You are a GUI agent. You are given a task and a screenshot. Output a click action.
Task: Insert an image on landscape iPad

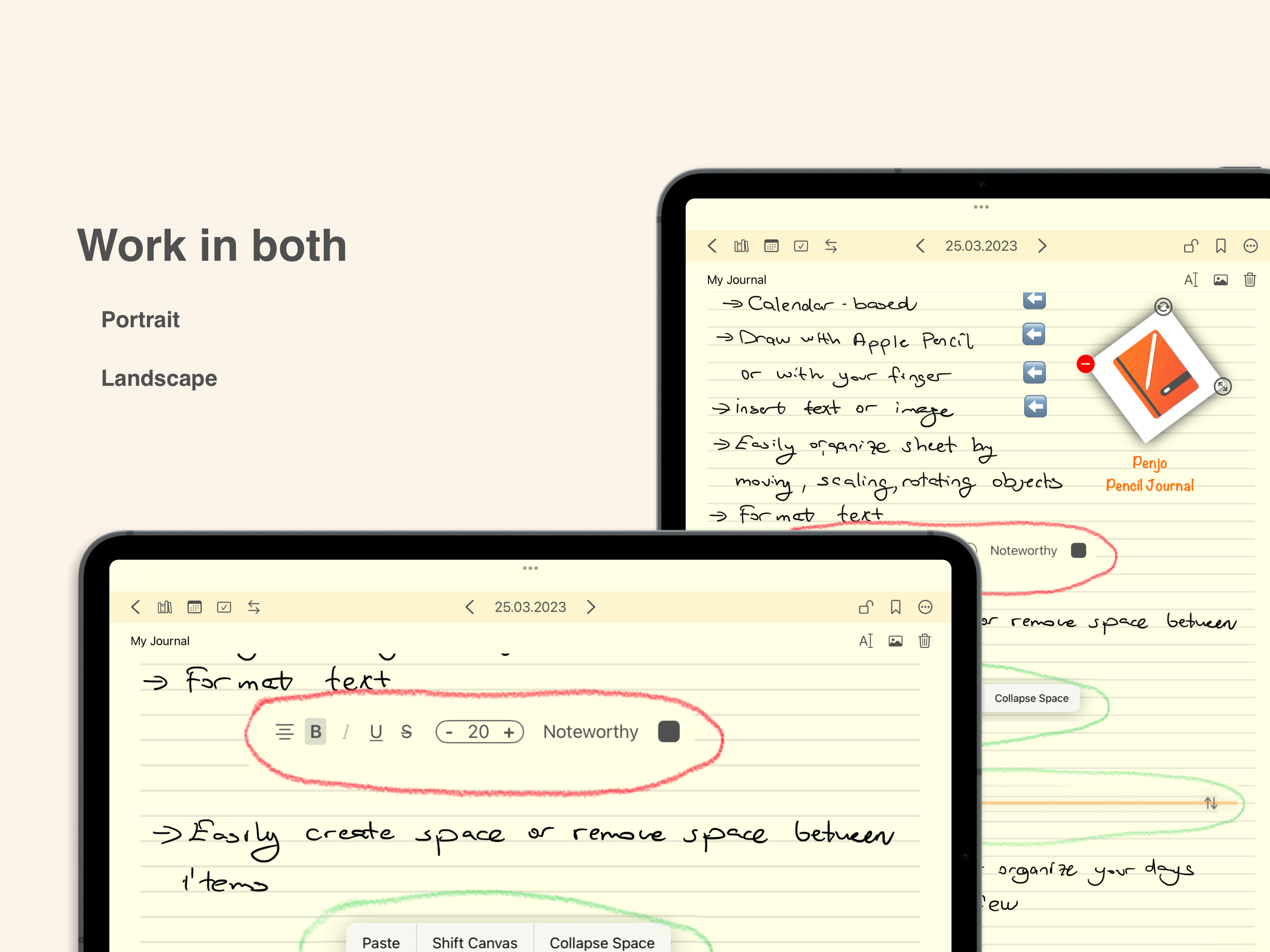coord(896,641)
